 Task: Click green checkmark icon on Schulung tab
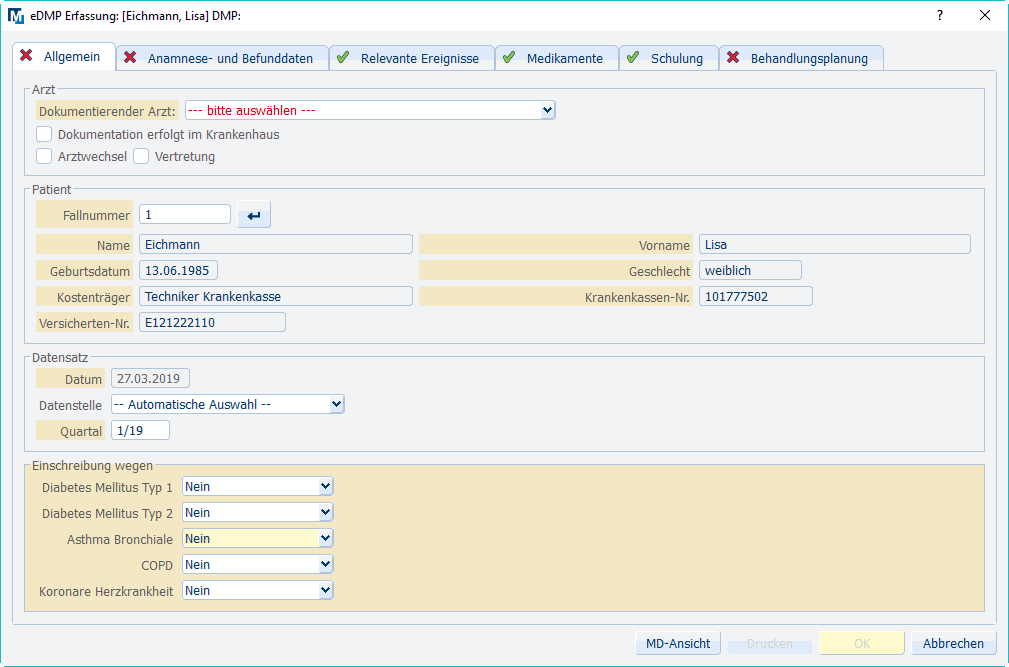pos(633,58)
